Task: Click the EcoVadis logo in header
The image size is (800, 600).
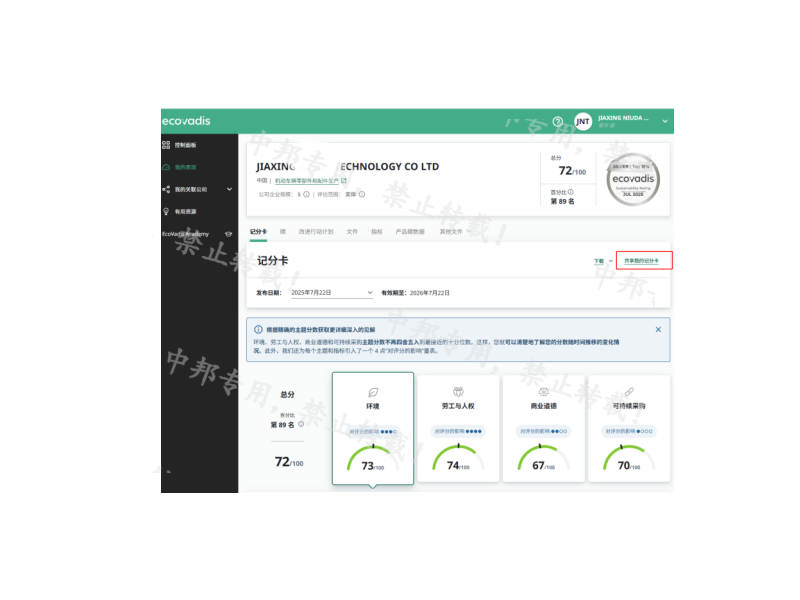Action: (185, 121)
